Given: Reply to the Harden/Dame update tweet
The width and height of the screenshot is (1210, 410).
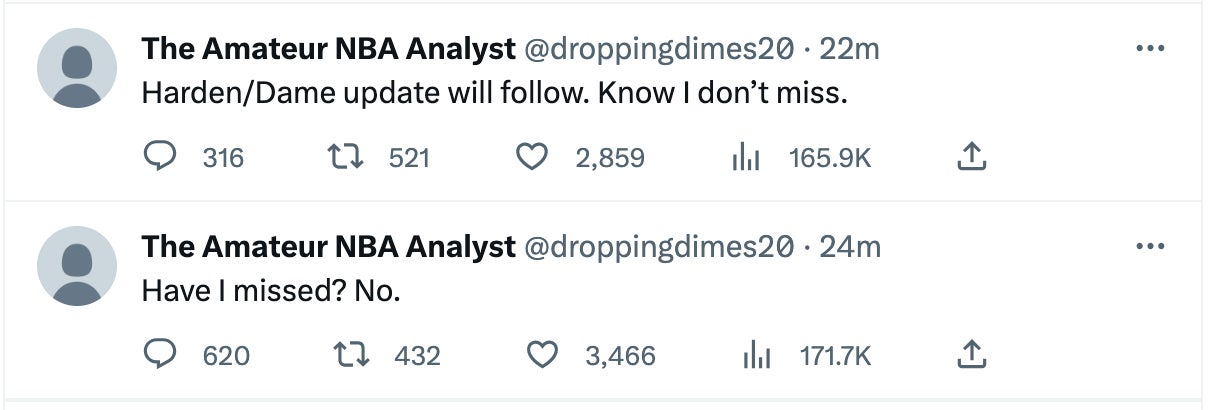Looking at the screenshot, I should pos(160,157).
